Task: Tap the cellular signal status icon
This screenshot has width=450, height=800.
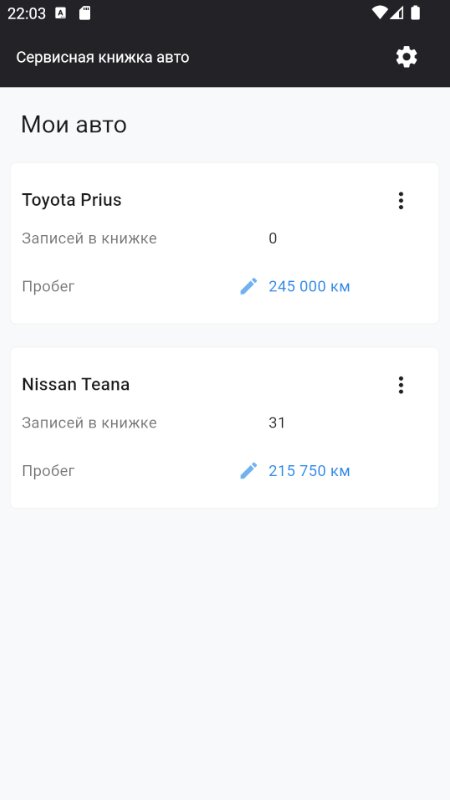Action: point(397,13)
